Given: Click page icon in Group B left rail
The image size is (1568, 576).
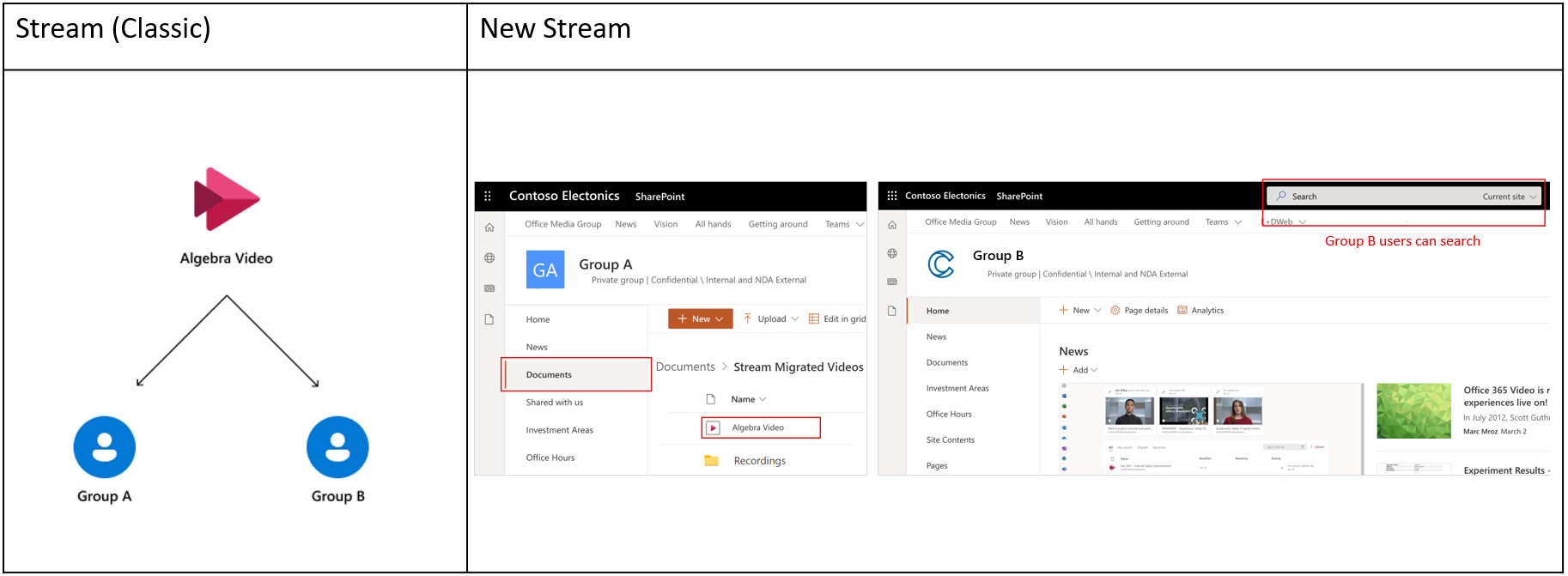Looking at the screenshot, I should coord(892,311).
